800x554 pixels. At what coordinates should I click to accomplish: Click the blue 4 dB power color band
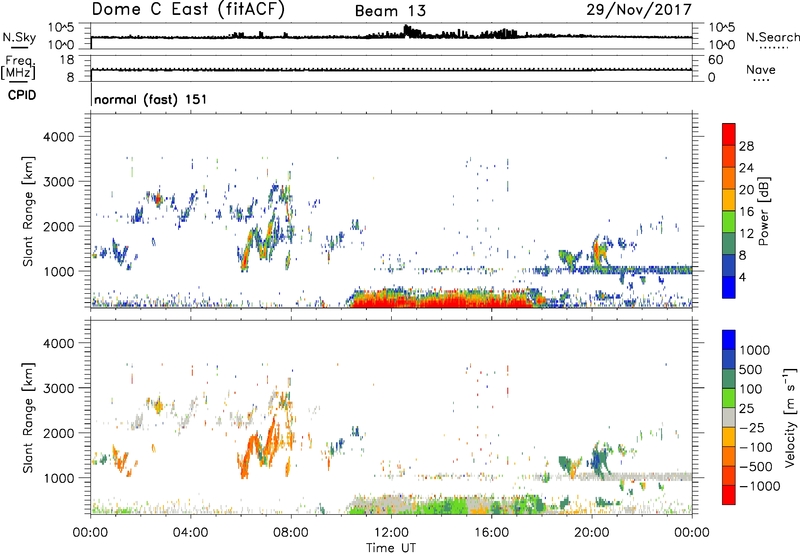(729, 287)
